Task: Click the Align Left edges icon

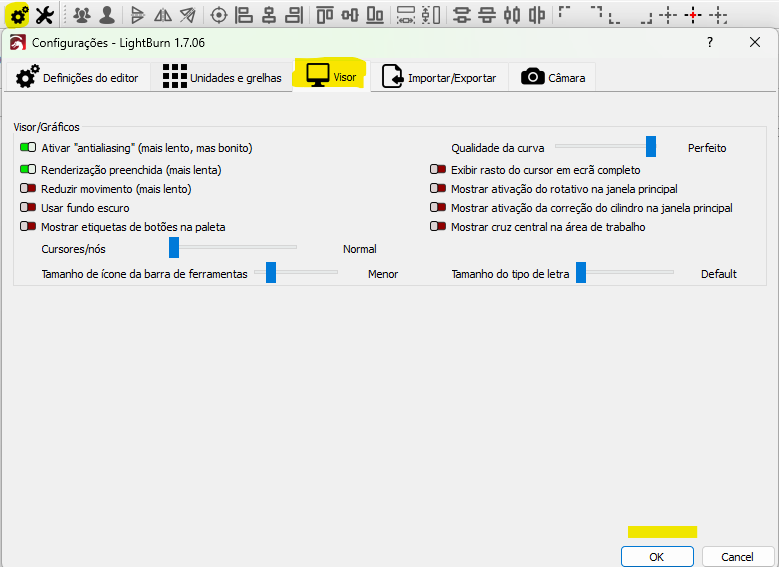Action: point(243,15)
